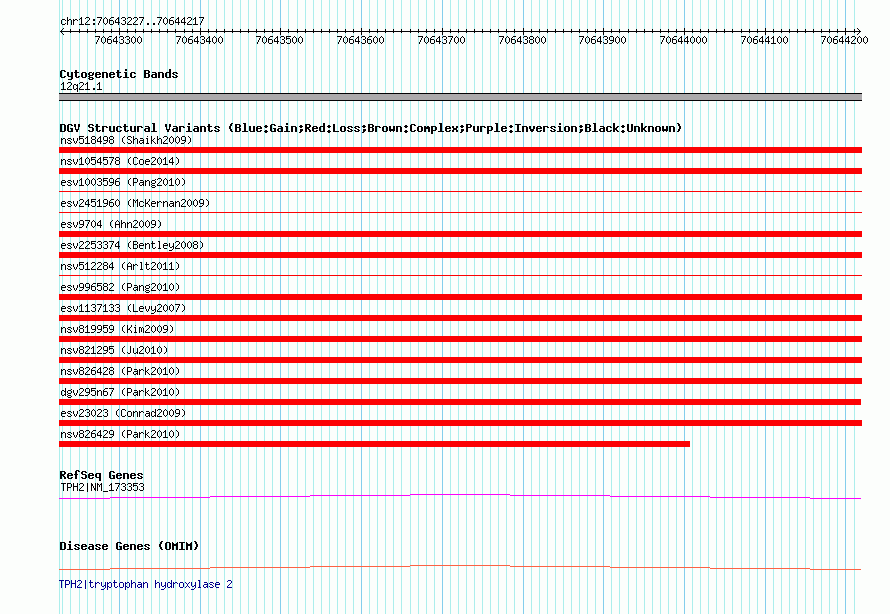Click ruler position label 70644200
This screenshot has width=890, height=614.
tap(844, 40)
